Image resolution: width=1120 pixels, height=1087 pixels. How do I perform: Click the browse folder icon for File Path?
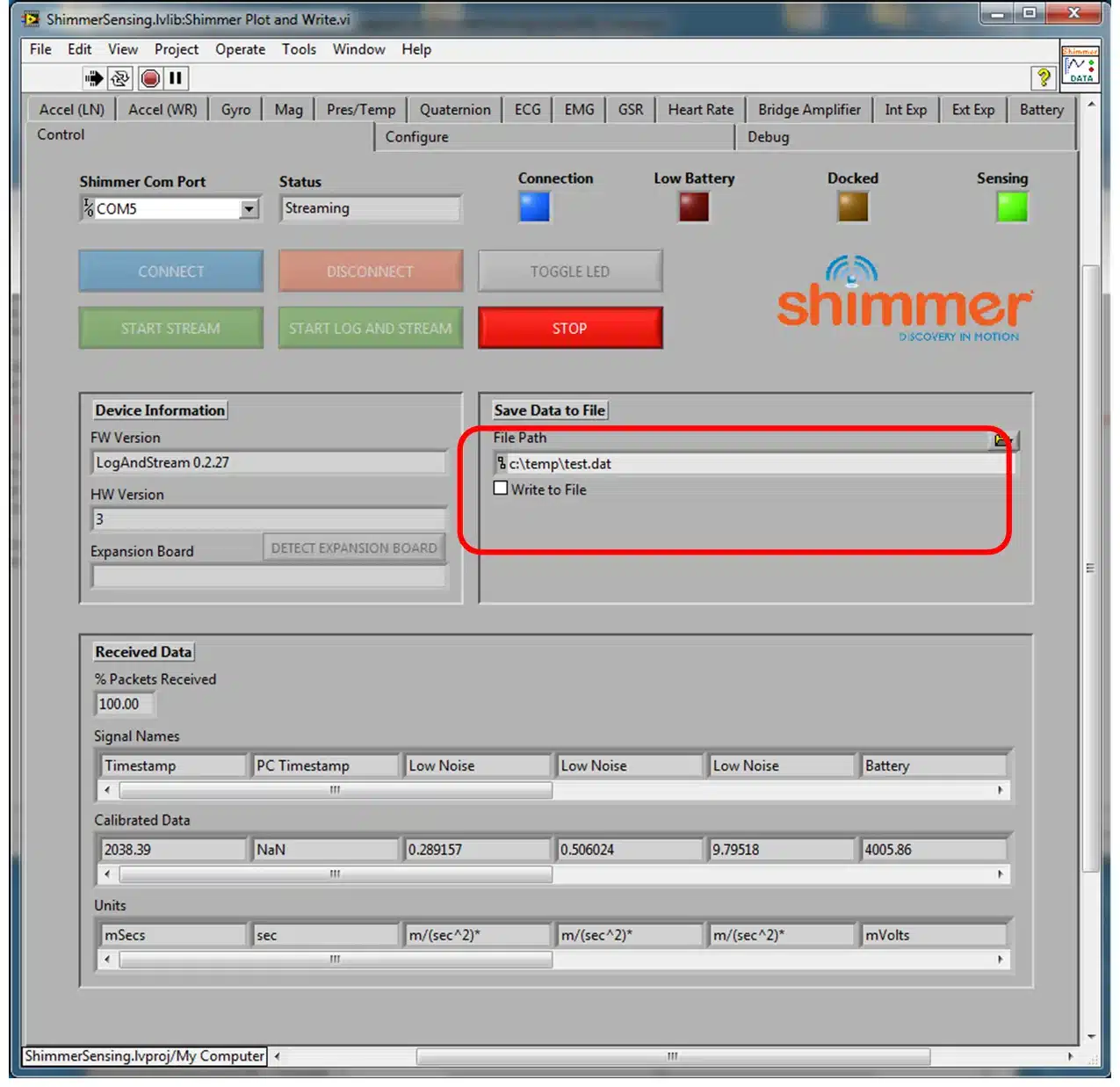(1002, 438)
